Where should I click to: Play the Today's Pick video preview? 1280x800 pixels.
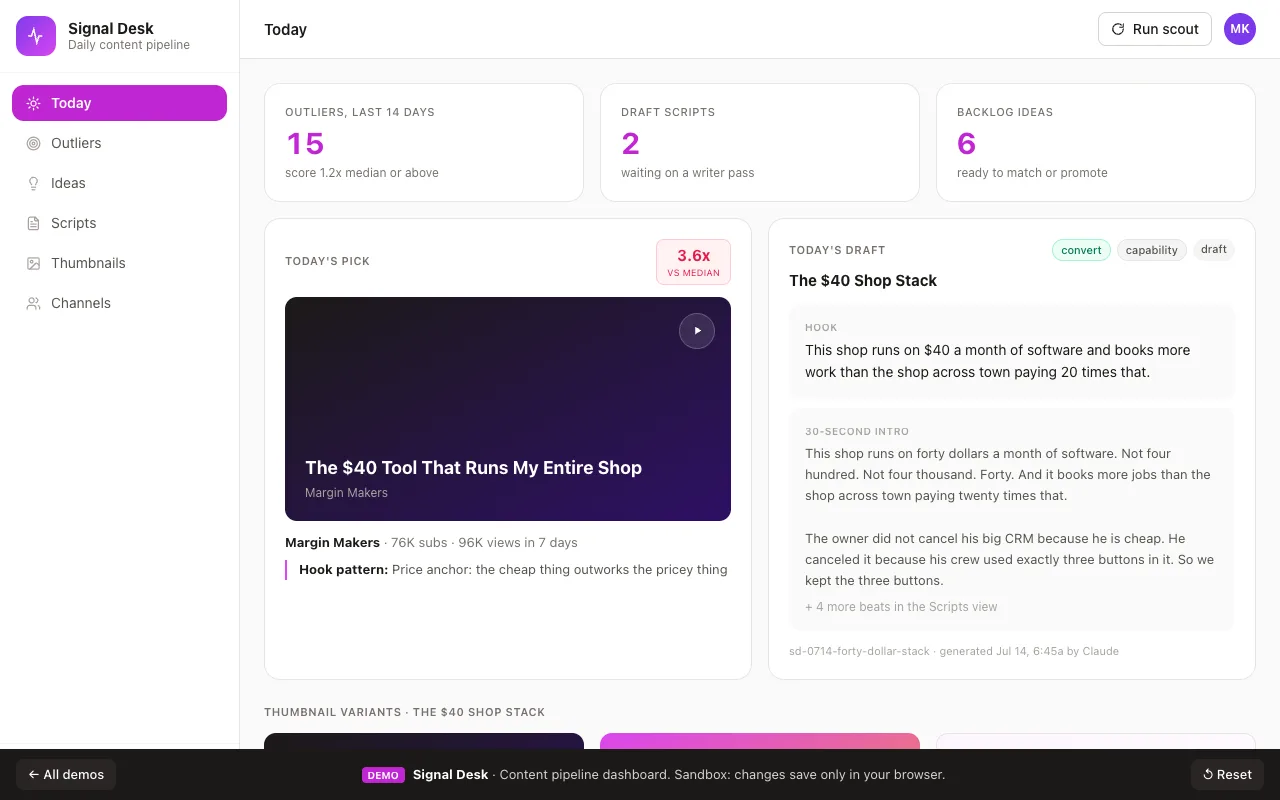(x=697, y=331)
